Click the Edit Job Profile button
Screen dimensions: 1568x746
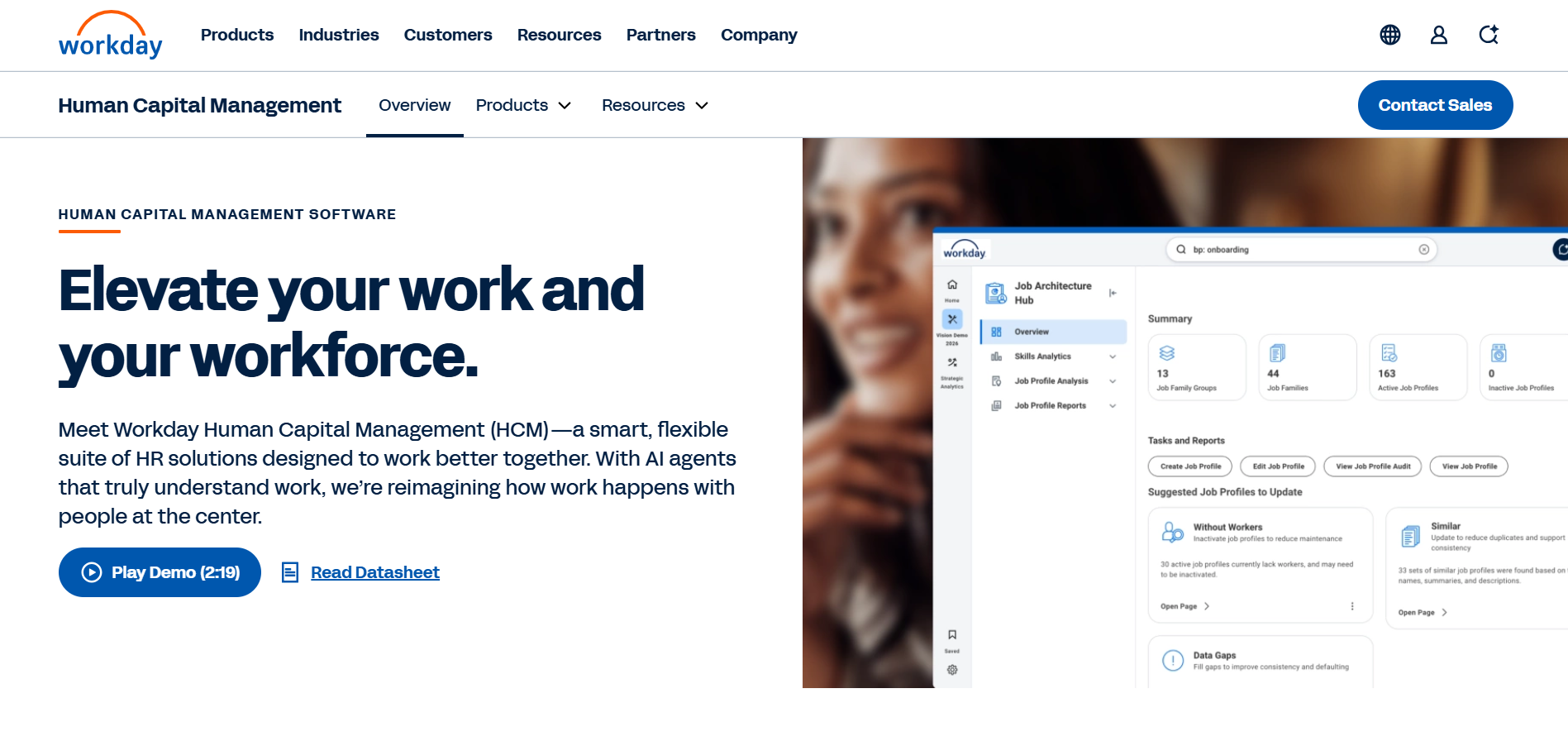(x=1278, y=466)
